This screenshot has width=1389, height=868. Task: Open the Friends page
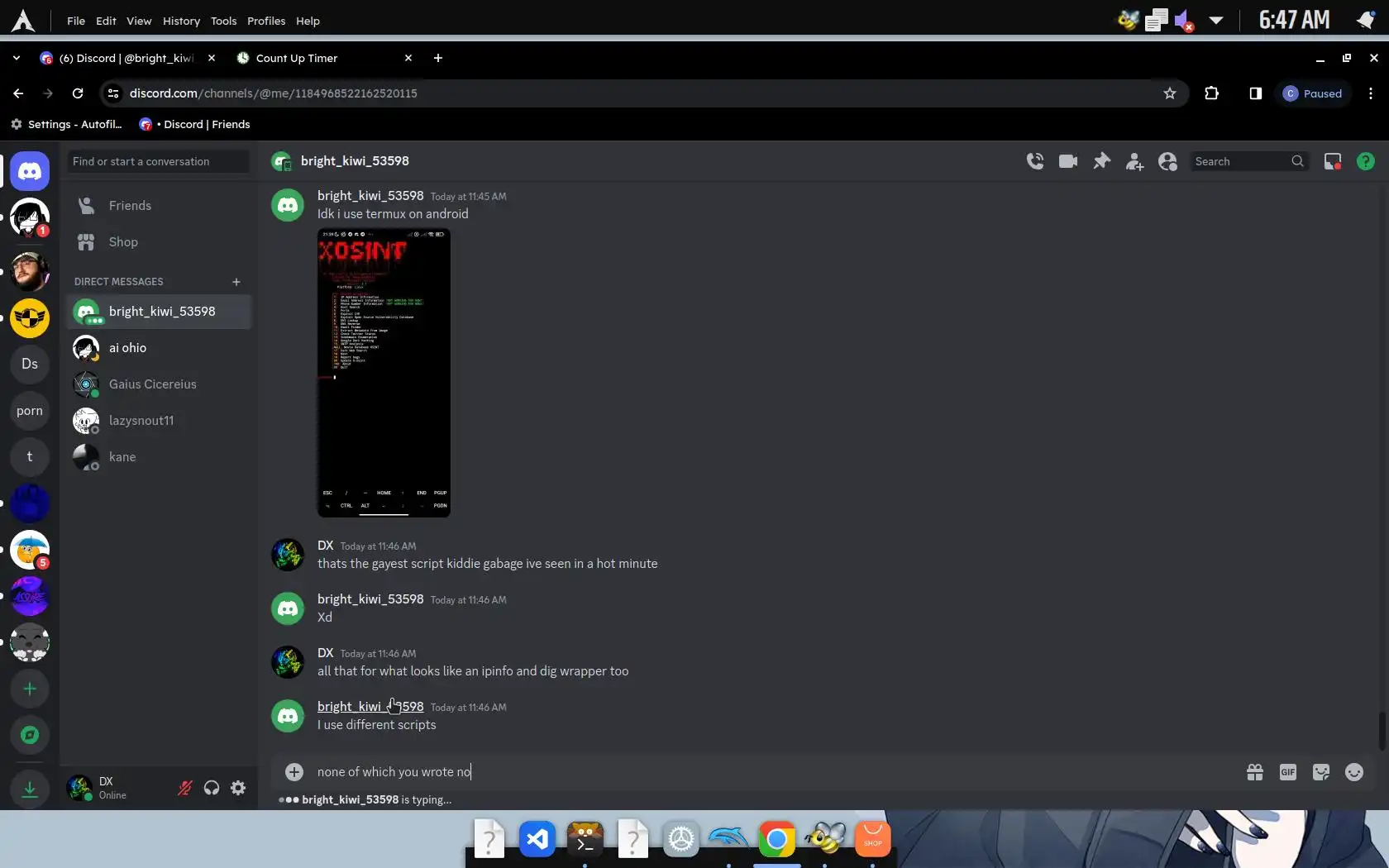159,206
